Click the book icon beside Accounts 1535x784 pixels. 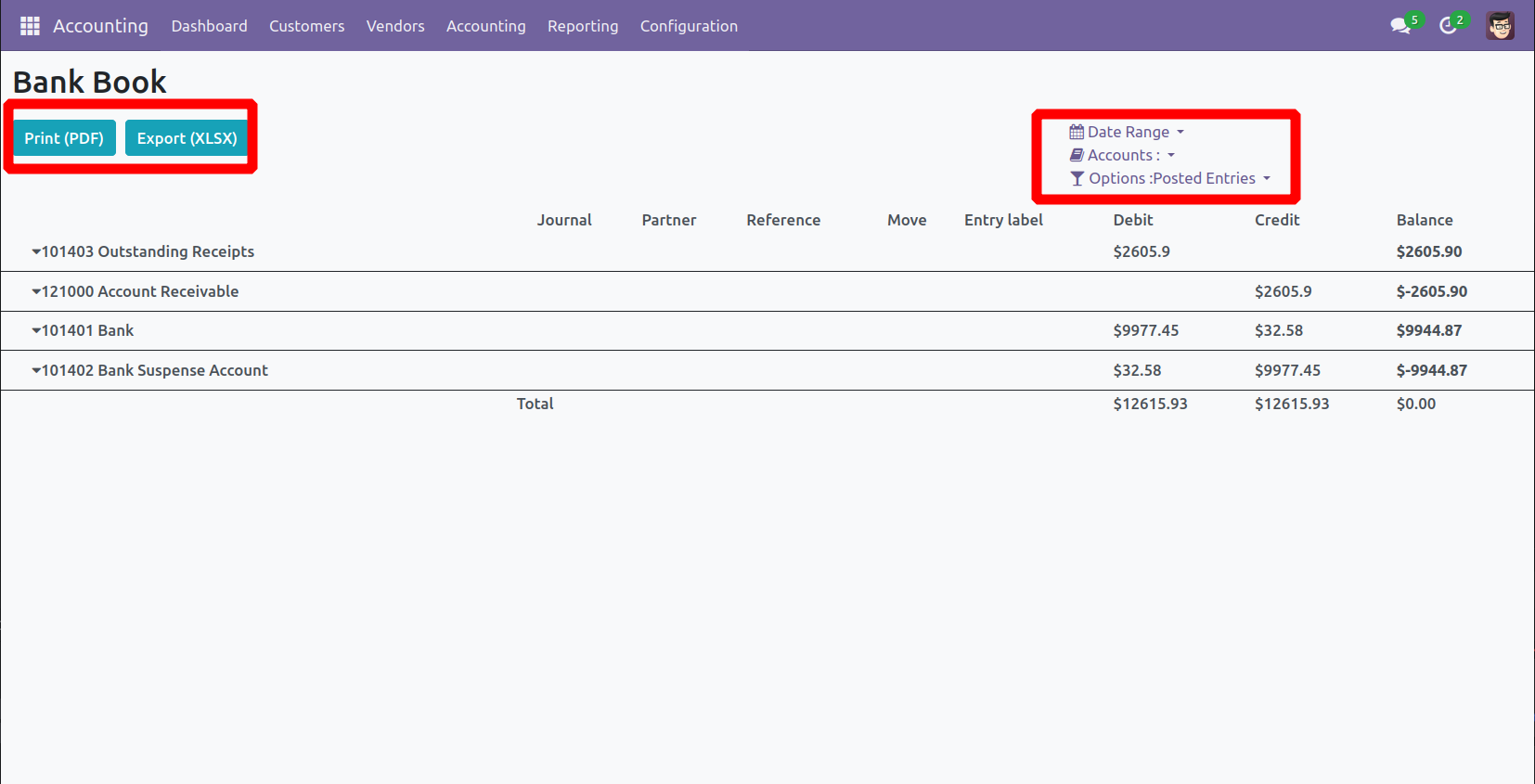point(1077,155)
